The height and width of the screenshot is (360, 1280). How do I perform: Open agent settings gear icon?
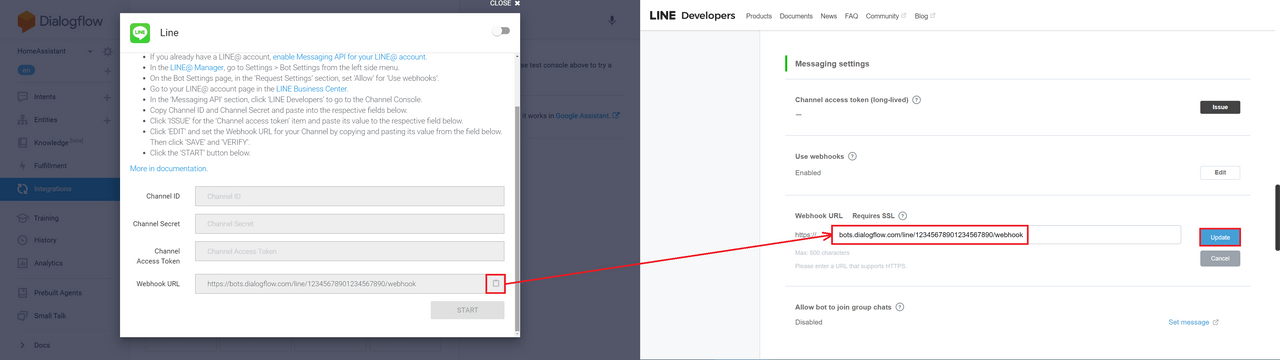[107, 51]
